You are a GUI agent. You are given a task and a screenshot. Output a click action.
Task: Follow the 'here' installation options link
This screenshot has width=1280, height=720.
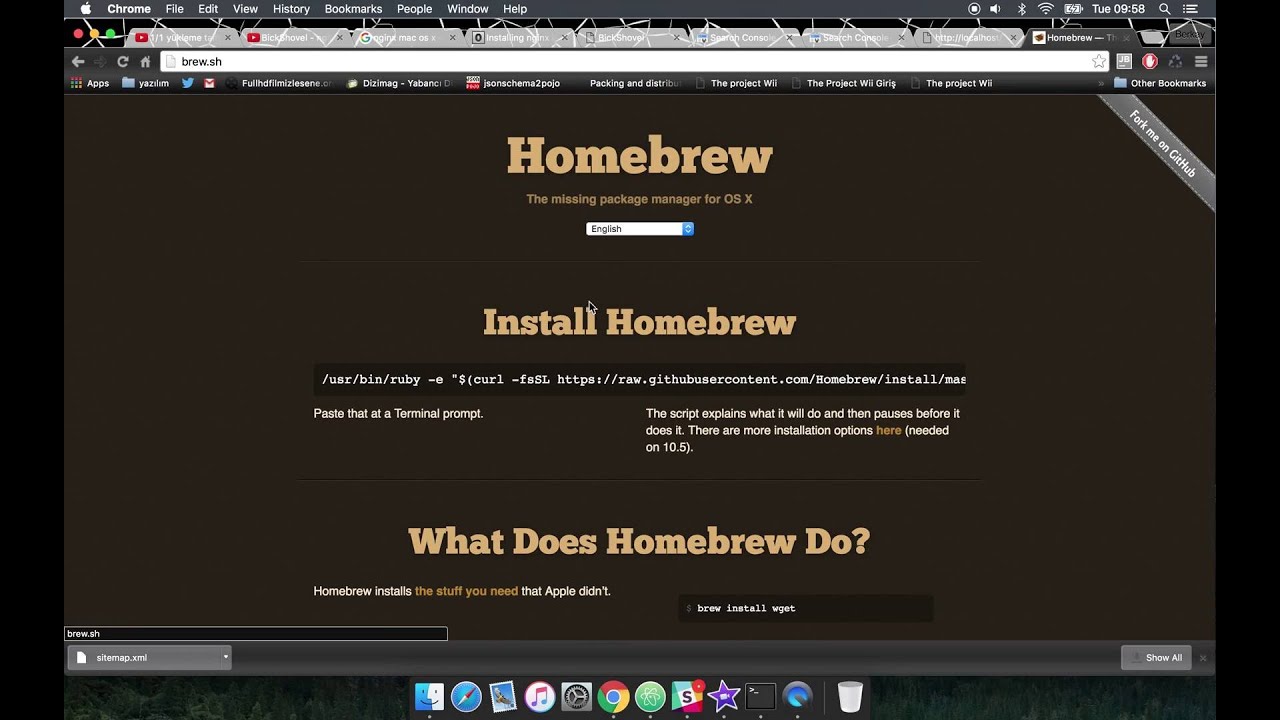[888, 430]
